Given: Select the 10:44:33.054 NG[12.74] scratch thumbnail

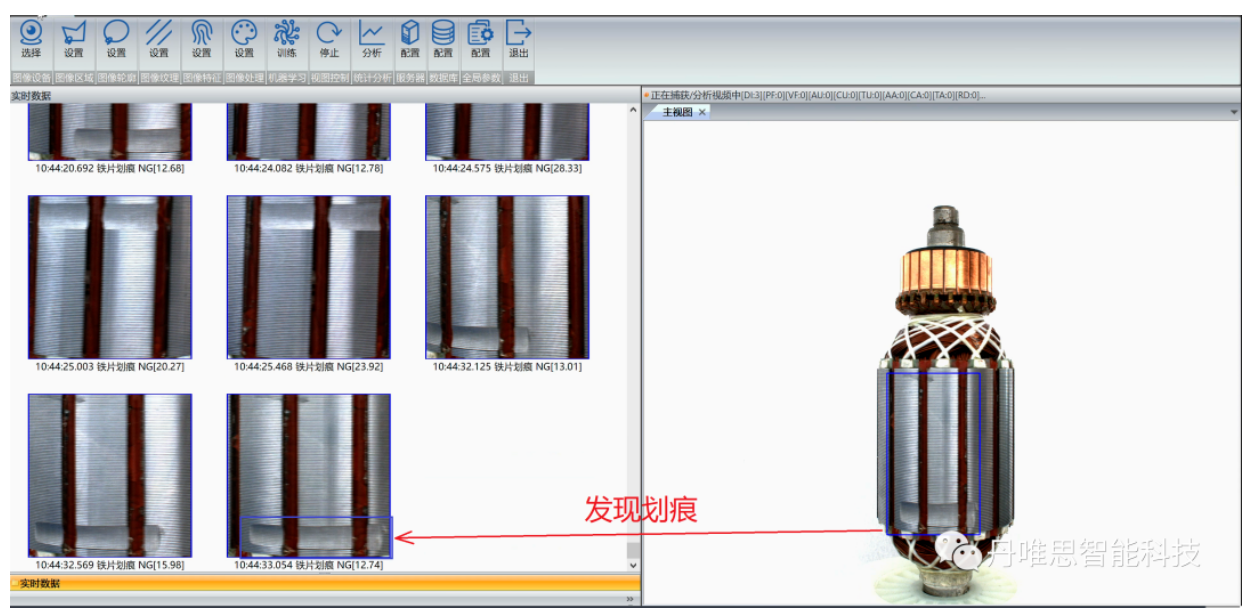Looking at the screenshot, I should coord(309,476).
